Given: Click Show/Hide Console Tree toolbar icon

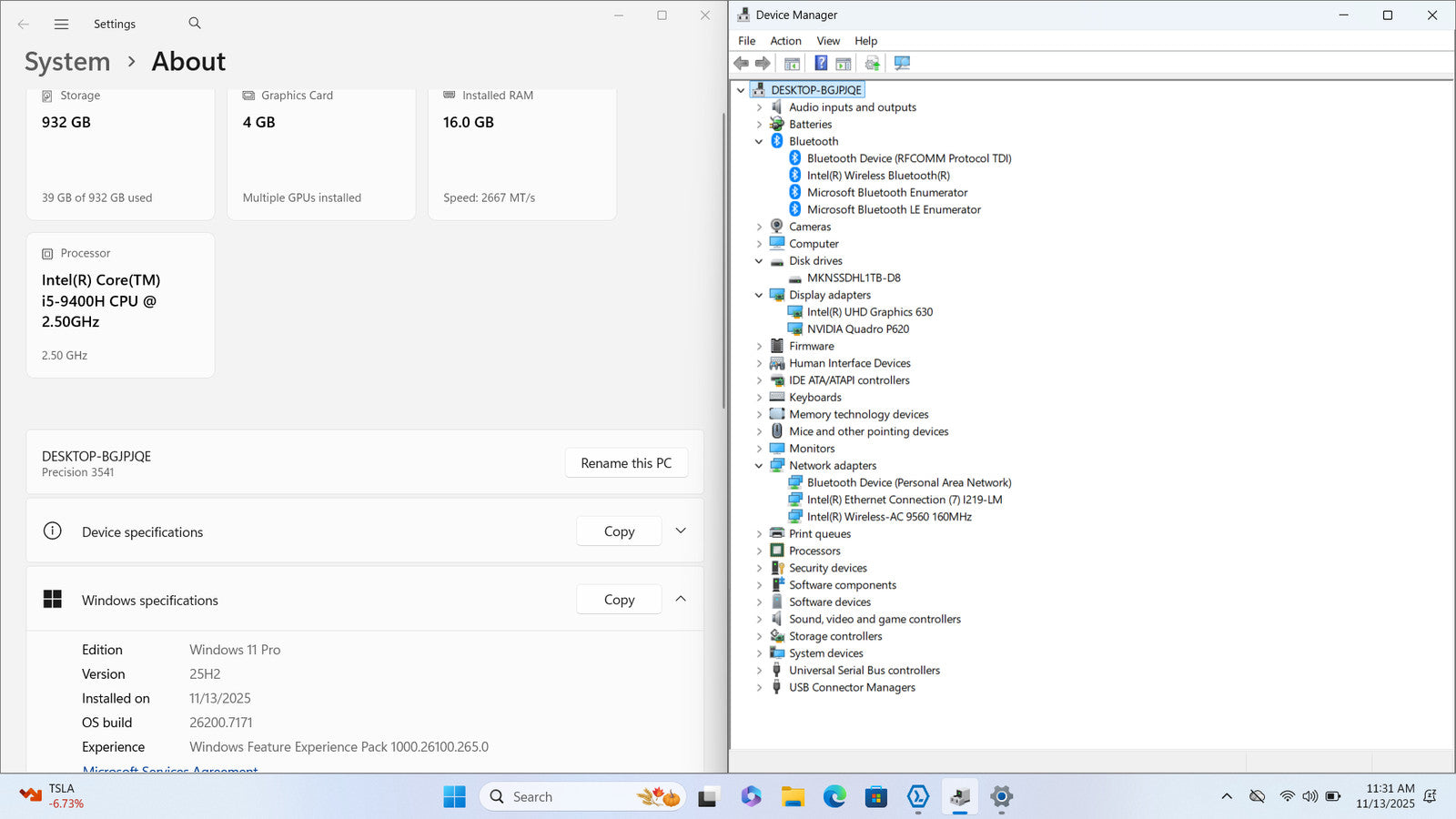Looking at the screenshot, I should click(x=792, y=63).
